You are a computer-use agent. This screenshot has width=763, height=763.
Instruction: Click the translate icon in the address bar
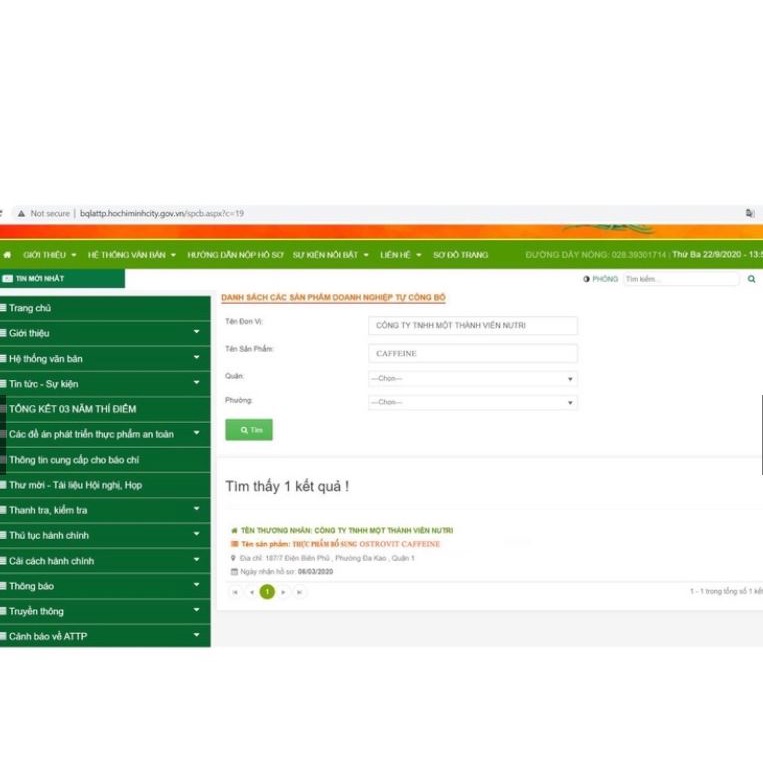click(749, 213)
